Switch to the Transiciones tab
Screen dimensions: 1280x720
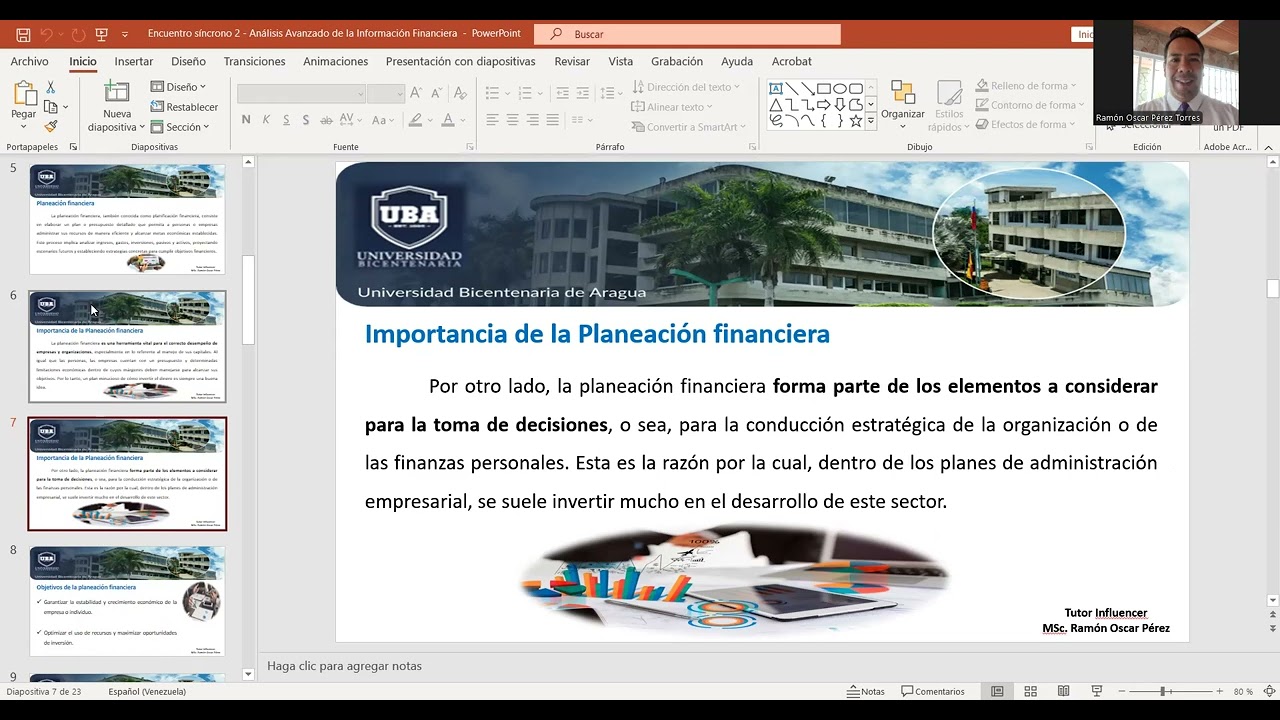254,61
